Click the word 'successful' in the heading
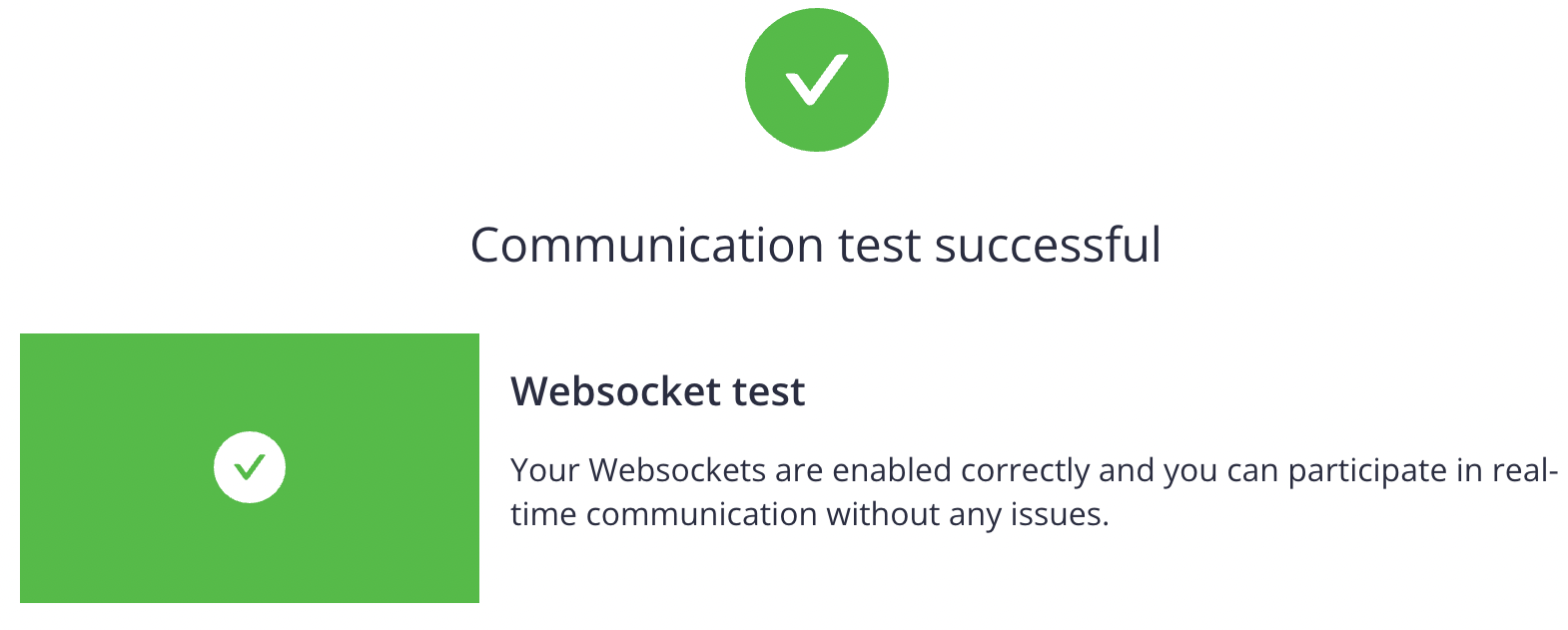Viewport: 1568px width, 630px height. 1048,246
